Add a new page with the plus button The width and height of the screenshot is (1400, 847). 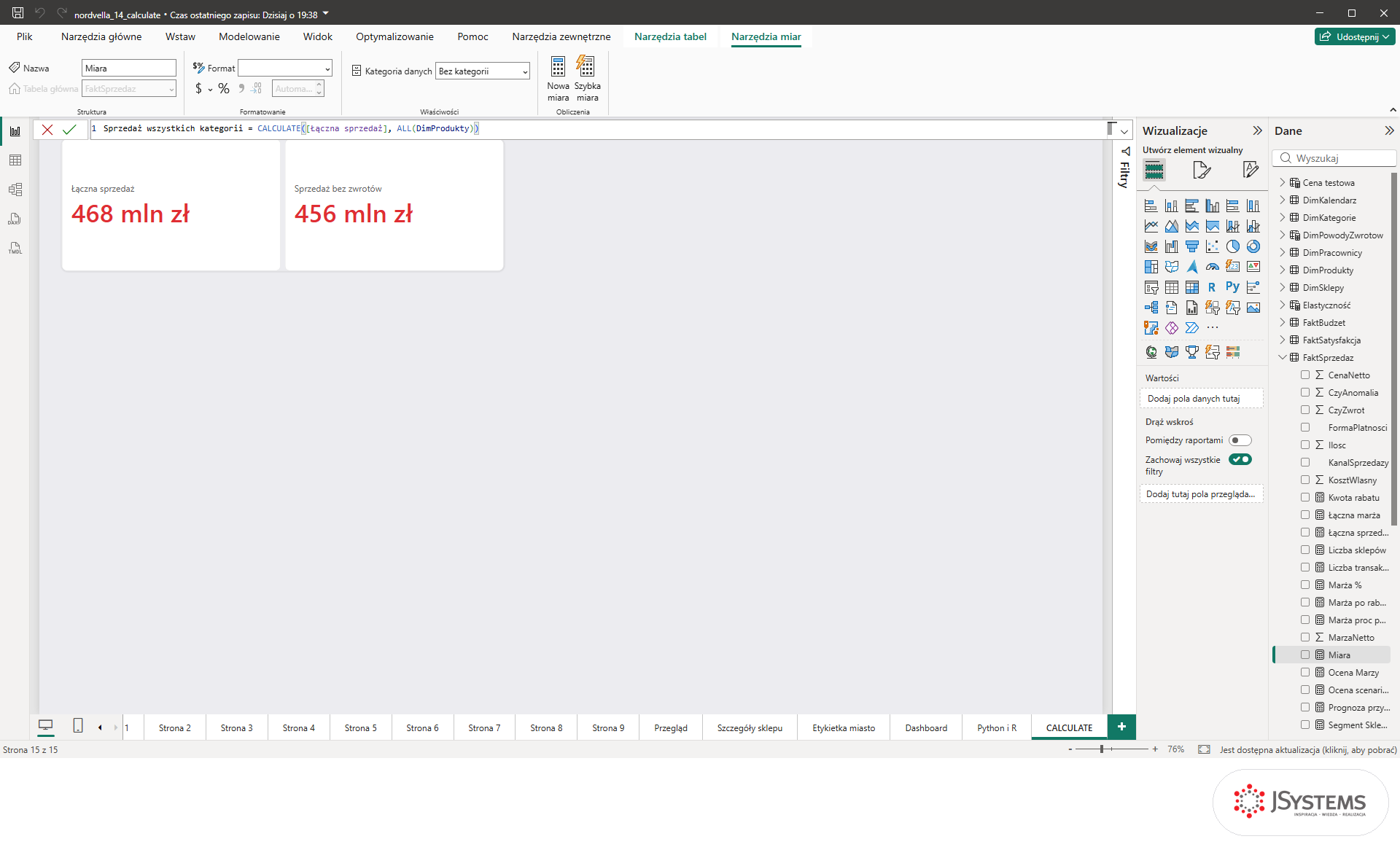click(1121, 727)
